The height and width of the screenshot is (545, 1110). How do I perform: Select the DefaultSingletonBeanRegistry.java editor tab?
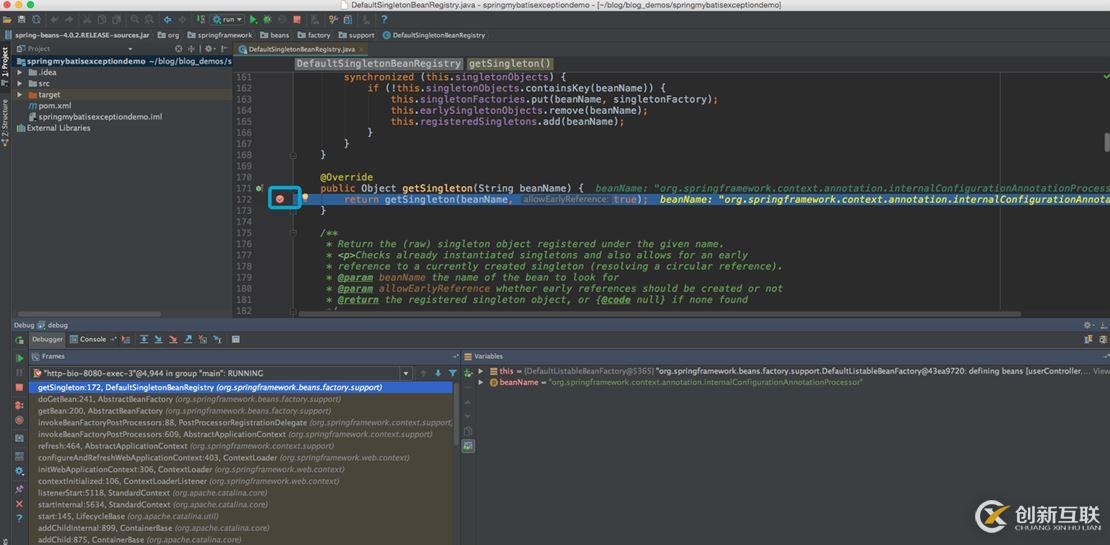tap(300, 48)
